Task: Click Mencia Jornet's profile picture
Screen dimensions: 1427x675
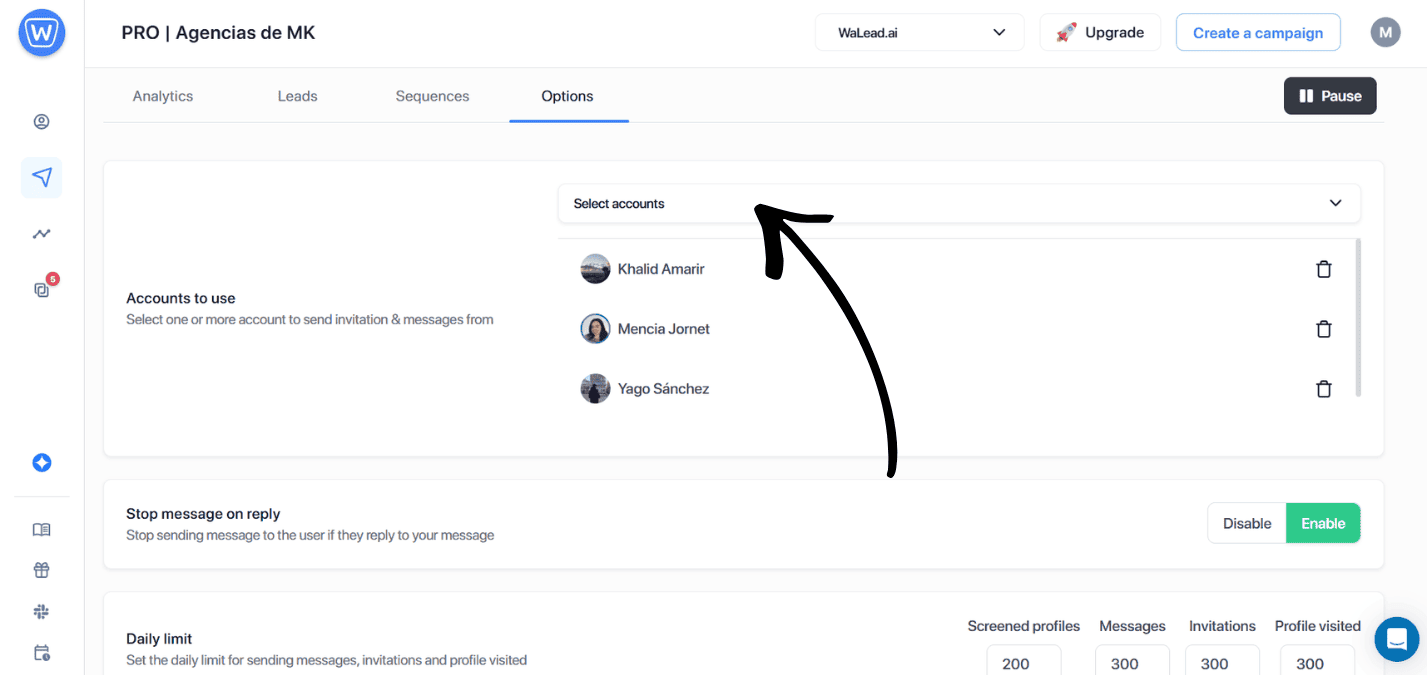Action: tap(595, 329)
